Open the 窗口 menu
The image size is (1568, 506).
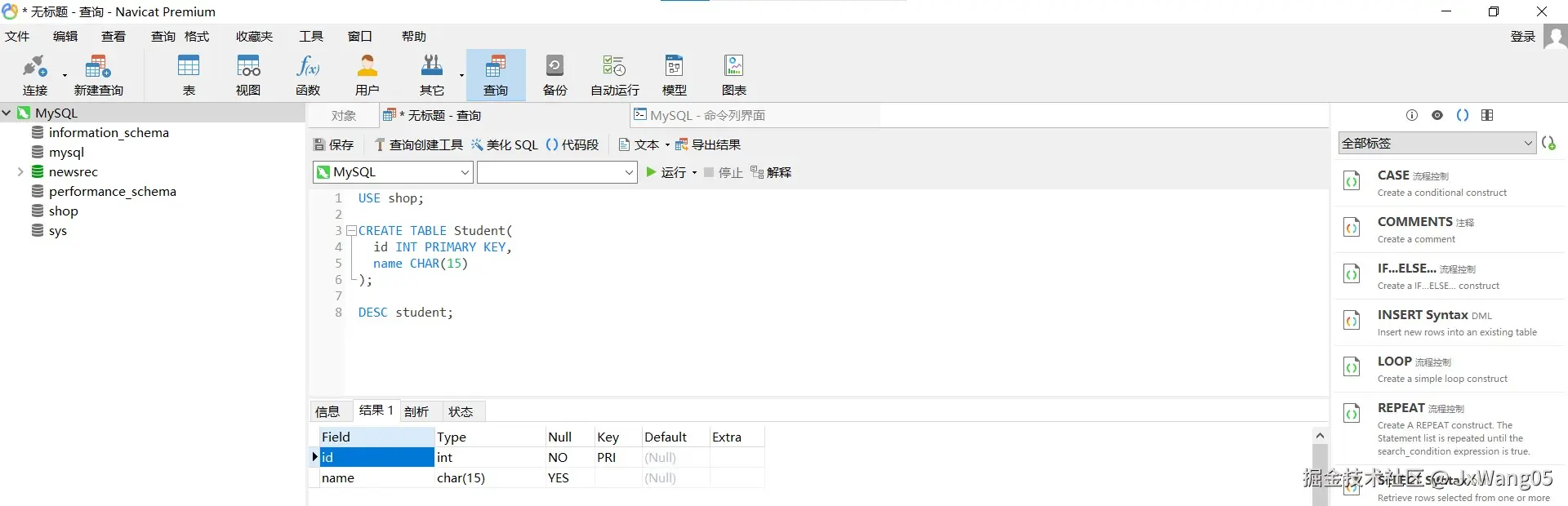(360, 37)
